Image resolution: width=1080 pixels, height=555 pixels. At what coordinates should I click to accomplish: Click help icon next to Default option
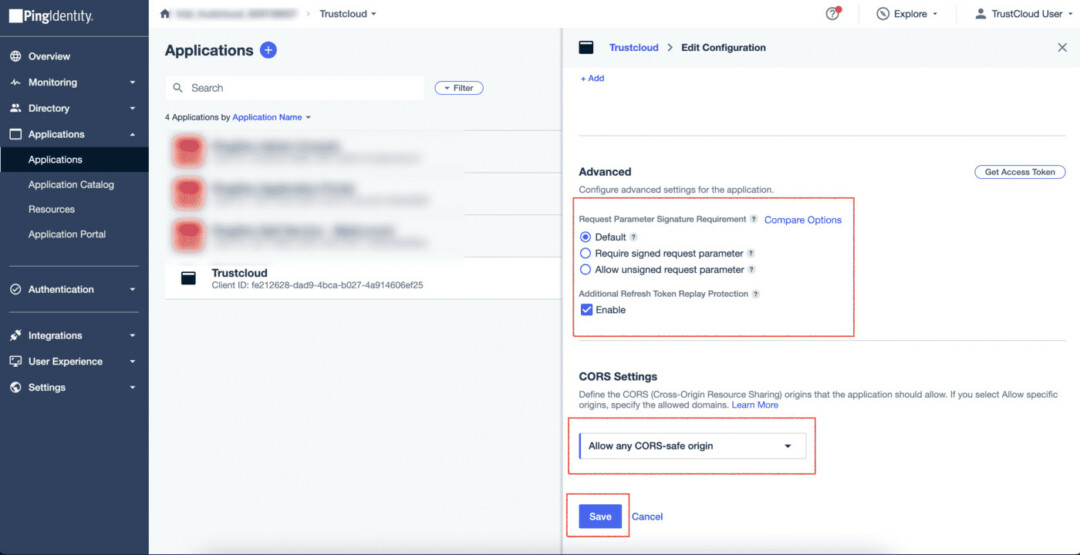tap(634, 237)
